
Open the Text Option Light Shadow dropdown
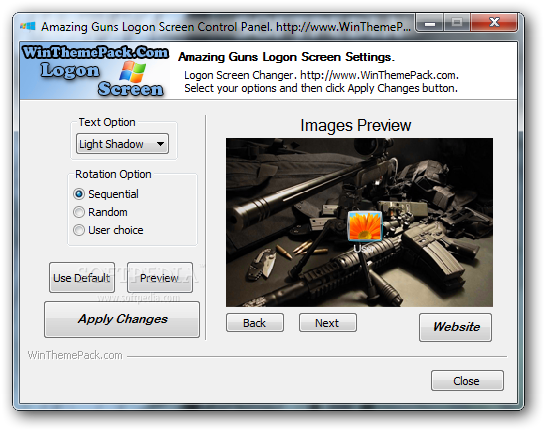pos(122,144)
